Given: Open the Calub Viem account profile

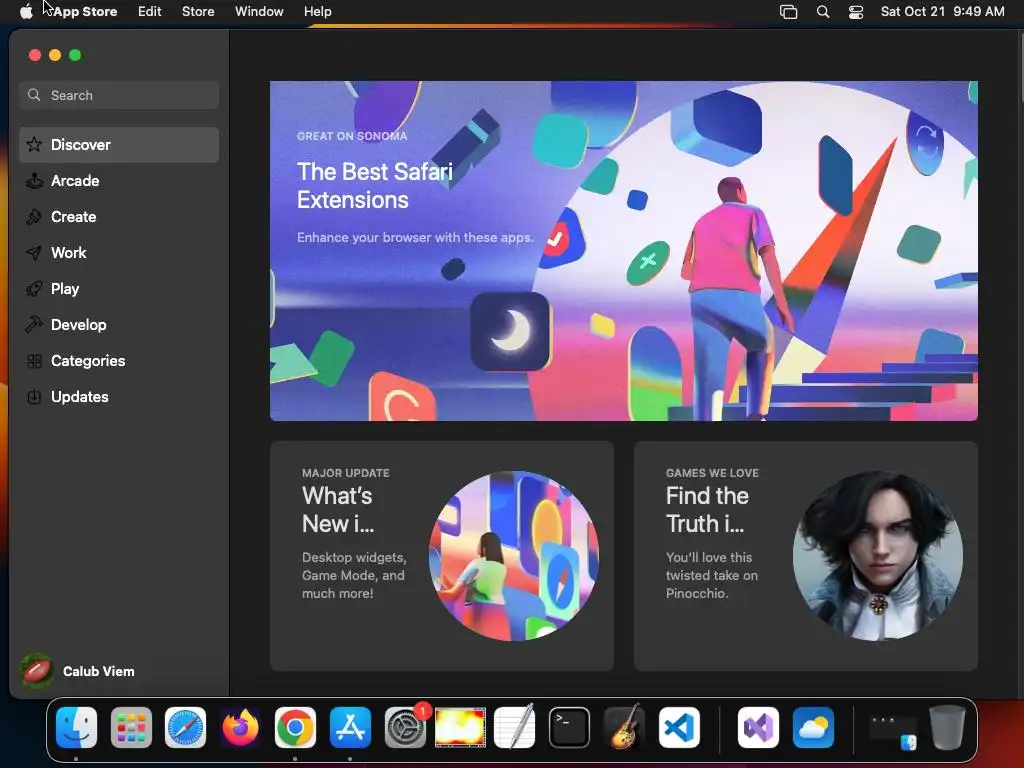Looking at the screenshot, I should (x=78, y=671).
